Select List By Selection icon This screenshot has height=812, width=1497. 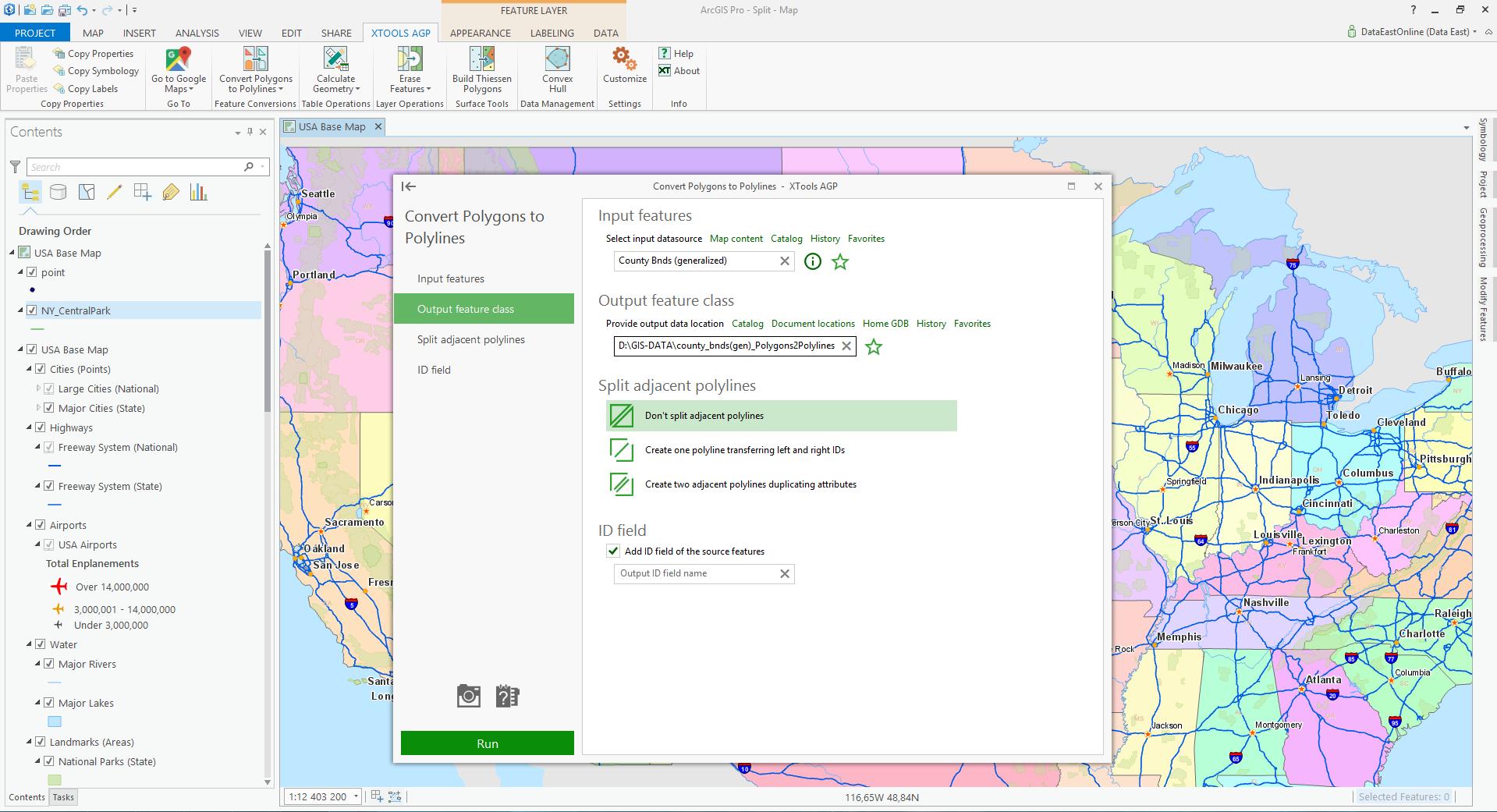click(87, 192)
